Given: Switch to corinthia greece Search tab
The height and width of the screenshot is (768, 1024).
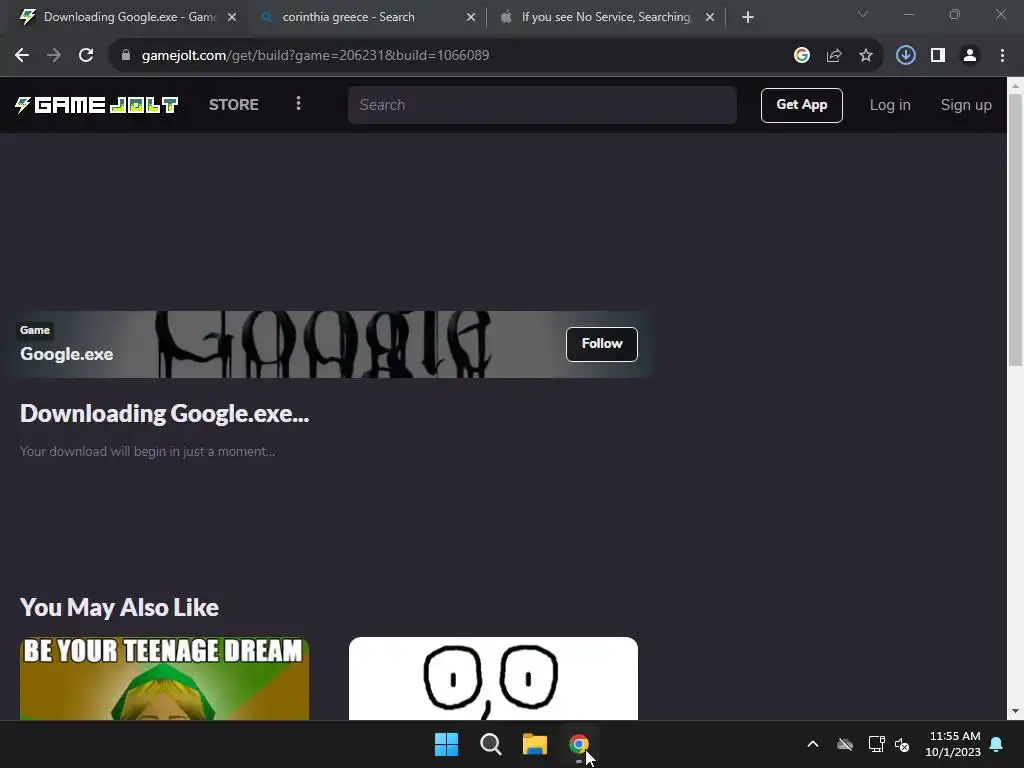Looking at the screenshot, I should [x=368, y=18].
